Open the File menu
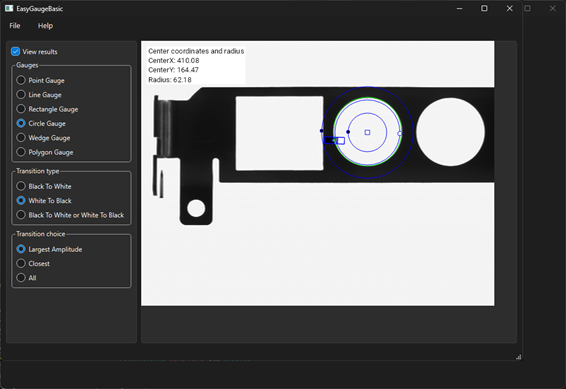 (15, 26)
